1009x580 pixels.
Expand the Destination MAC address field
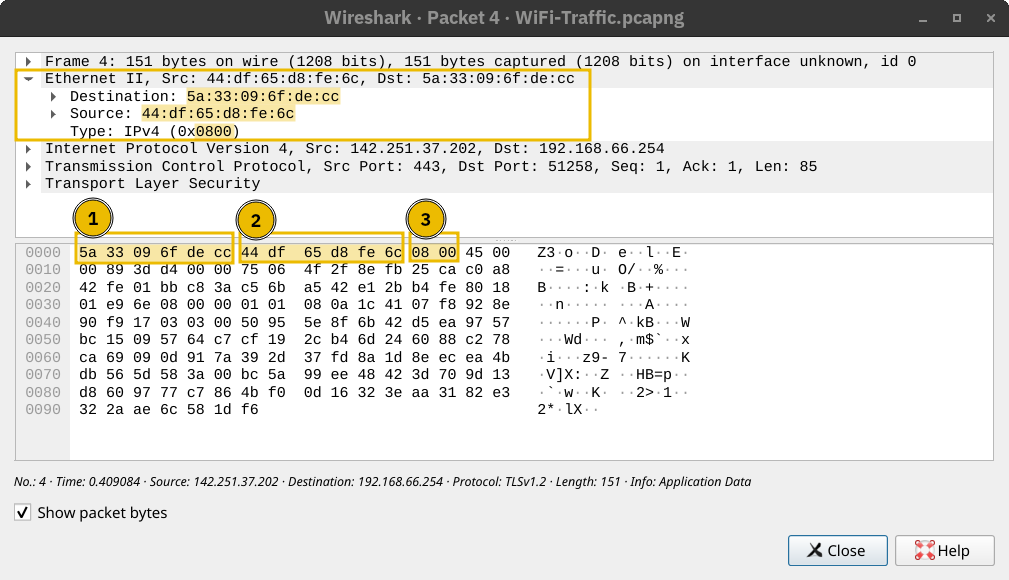coord(54,97)
